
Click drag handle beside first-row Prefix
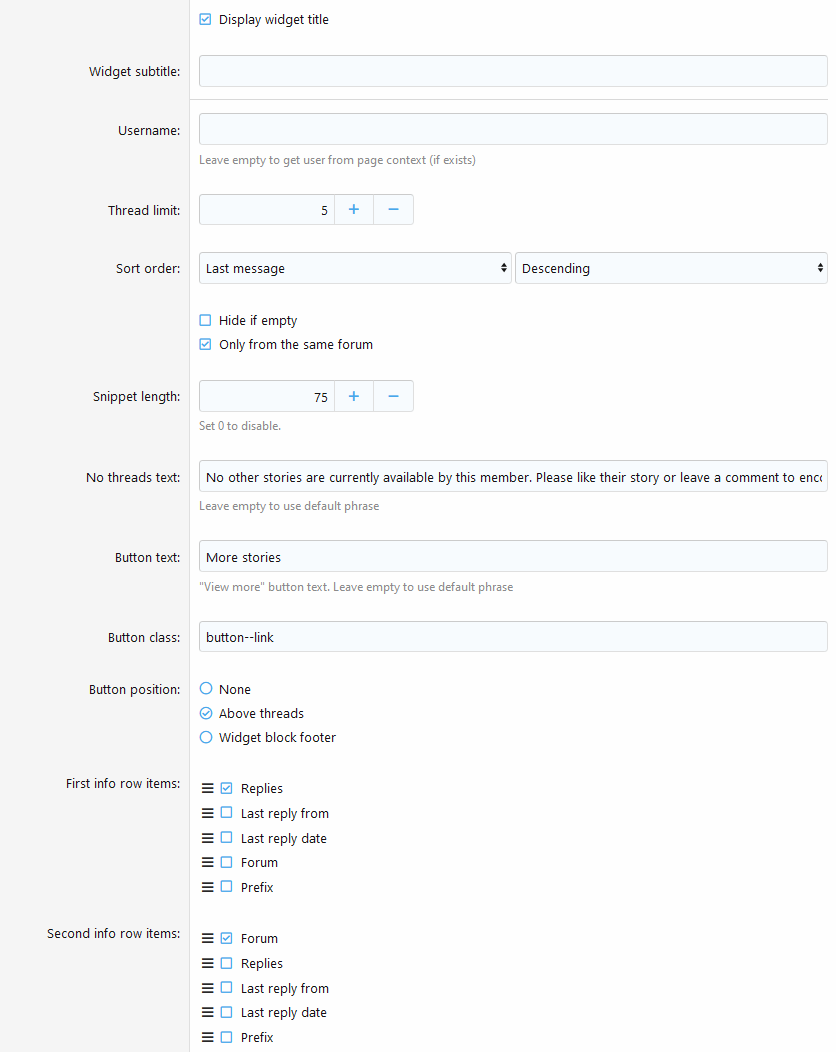(x=208, y=888)
